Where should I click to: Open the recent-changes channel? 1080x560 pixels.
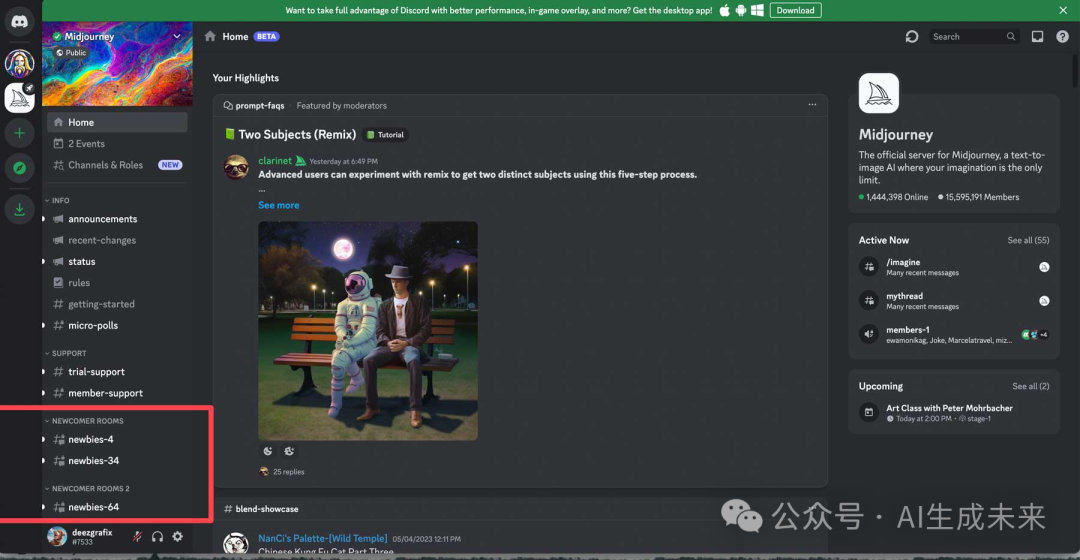(117, 240)
